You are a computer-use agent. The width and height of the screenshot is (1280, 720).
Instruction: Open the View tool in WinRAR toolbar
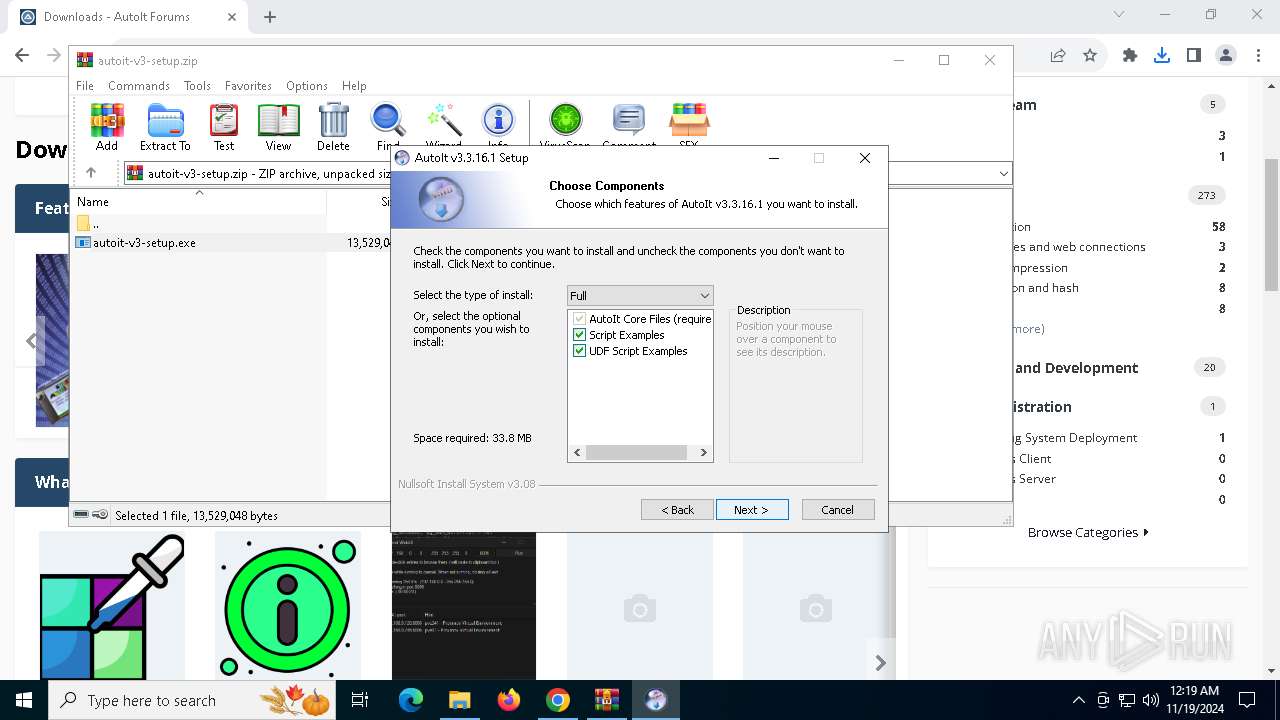tap(278, 127)
